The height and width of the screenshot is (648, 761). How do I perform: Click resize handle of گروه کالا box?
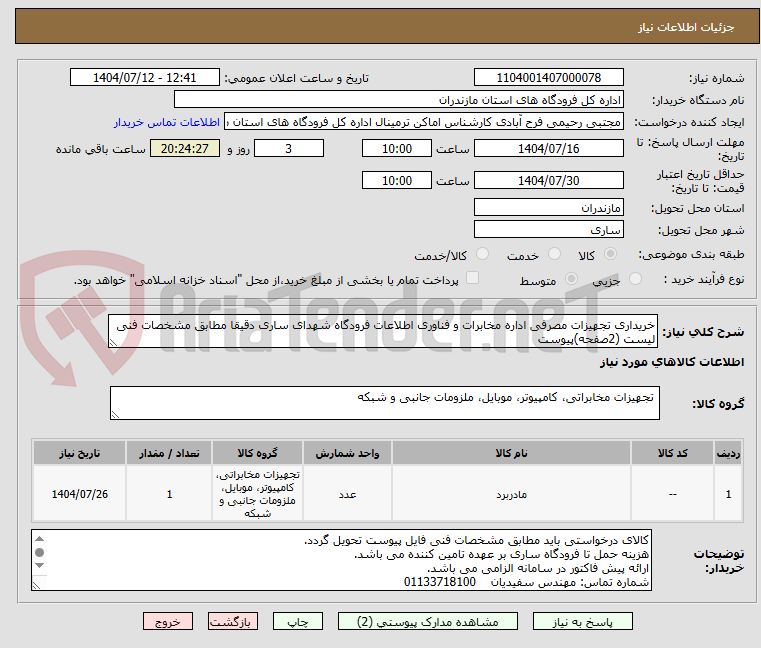coord(115,415)
